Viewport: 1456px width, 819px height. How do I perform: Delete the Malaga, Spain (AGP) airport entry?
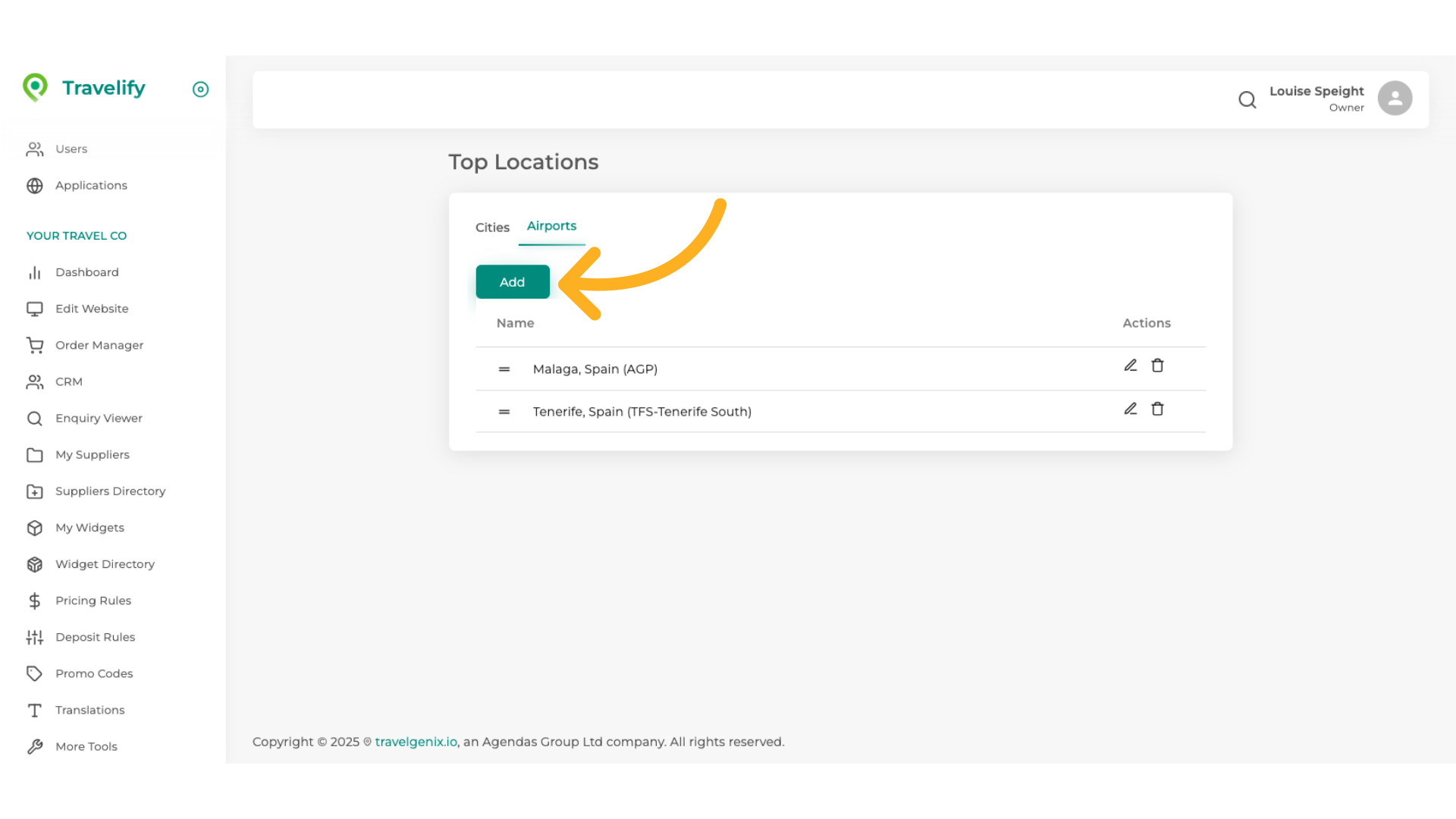pyautogui.click(x=1157, y=366)
